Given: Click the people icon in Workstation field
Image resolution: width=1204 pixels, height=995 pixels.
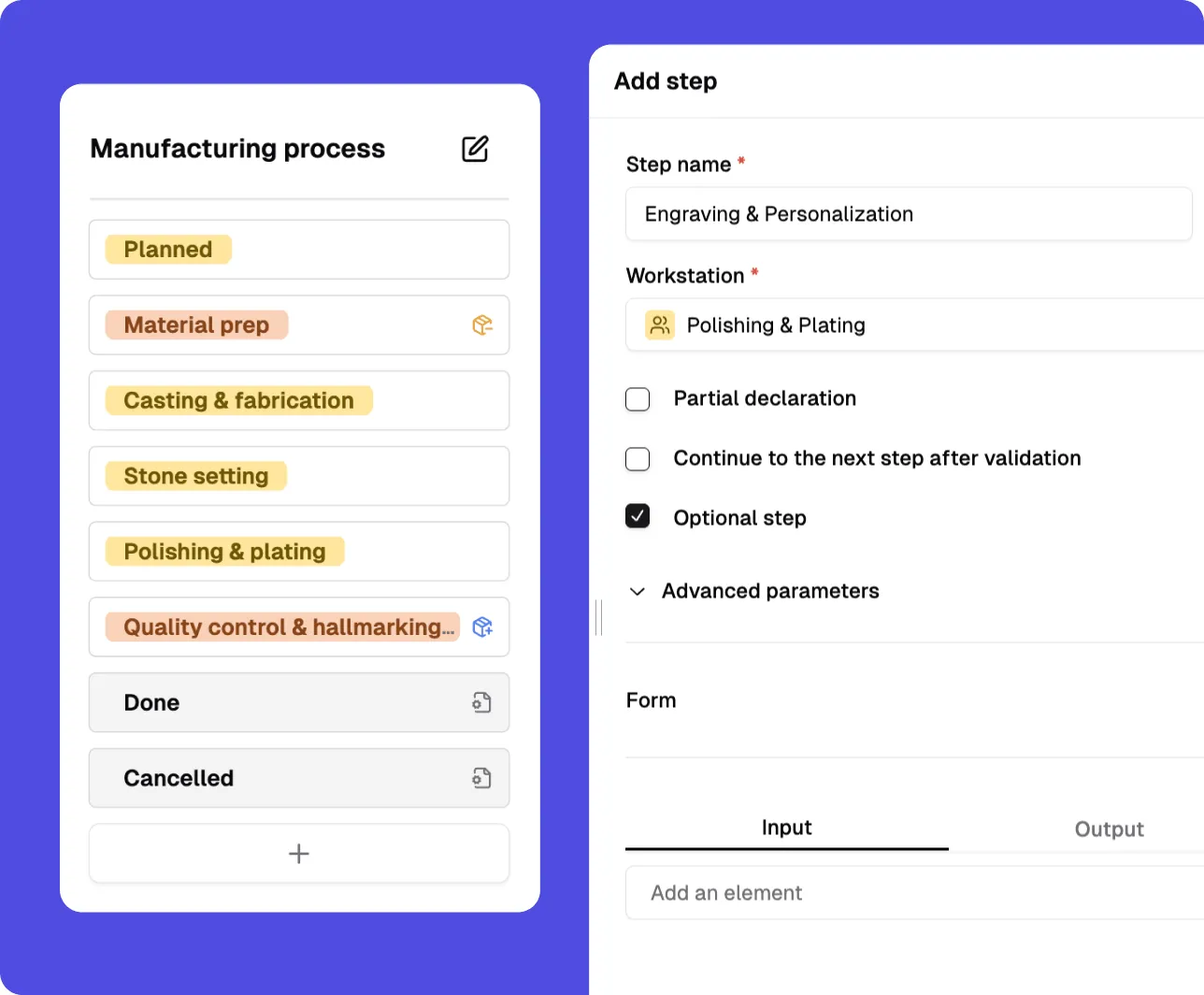Looking at the screenshot, I should coord(660,325).
